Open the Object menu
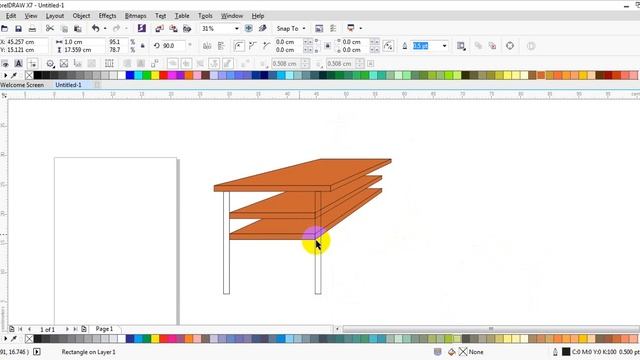This screenshot has width=640, height=360. 81,16
